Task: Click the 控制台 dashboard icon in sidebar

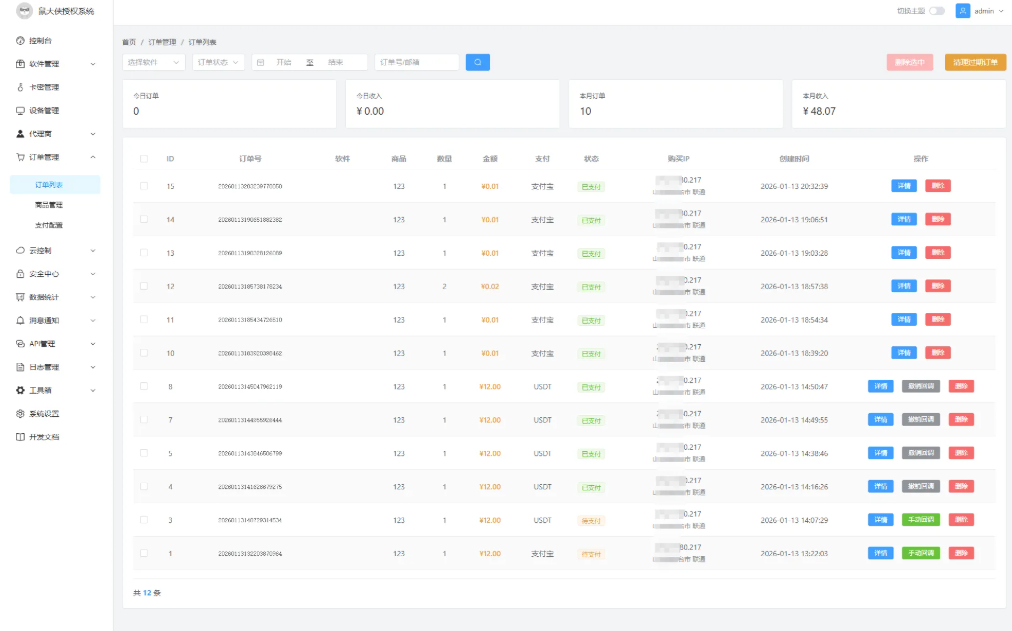Action: point(20,40)
